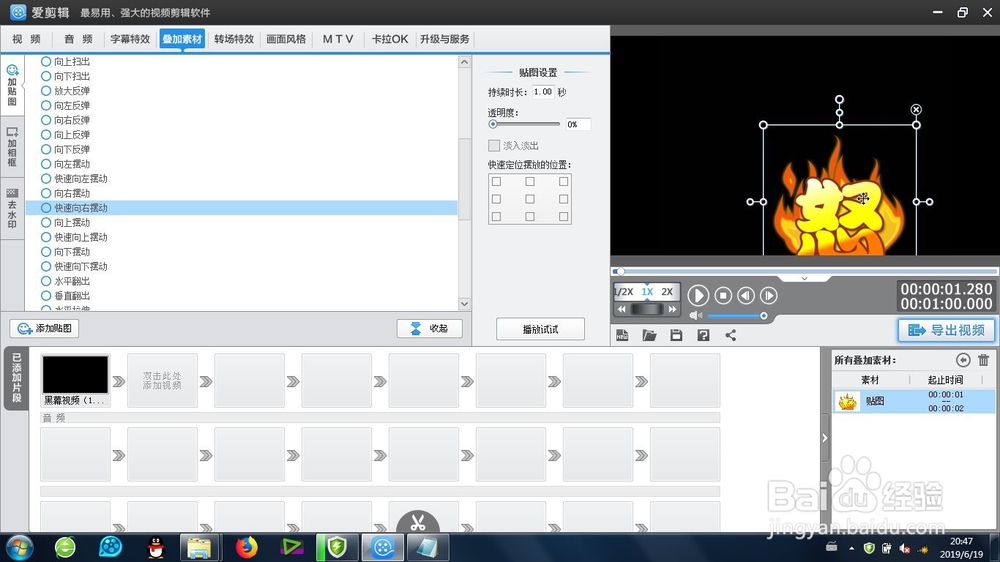Select the 水平翻出 effect
Image resolution: width=1000 pixels, height=562 pixels.
tap(66, 281)
